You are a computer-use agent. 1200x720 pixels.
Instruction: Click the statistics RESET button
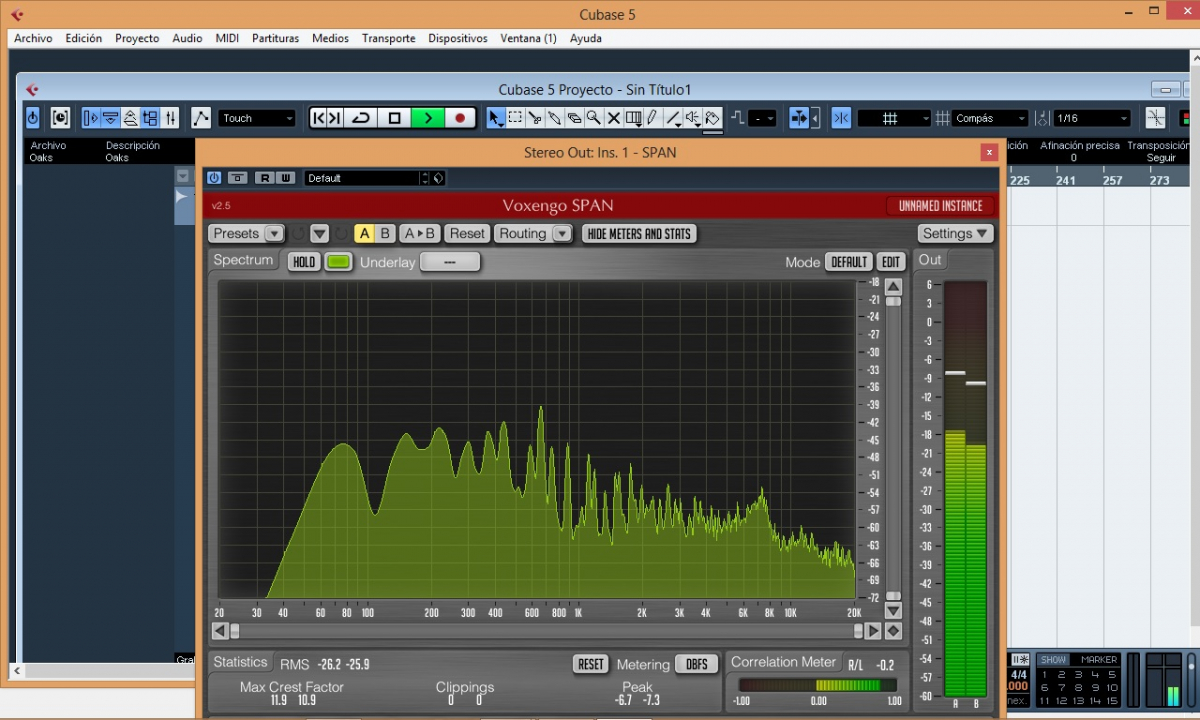pos(591,664)
